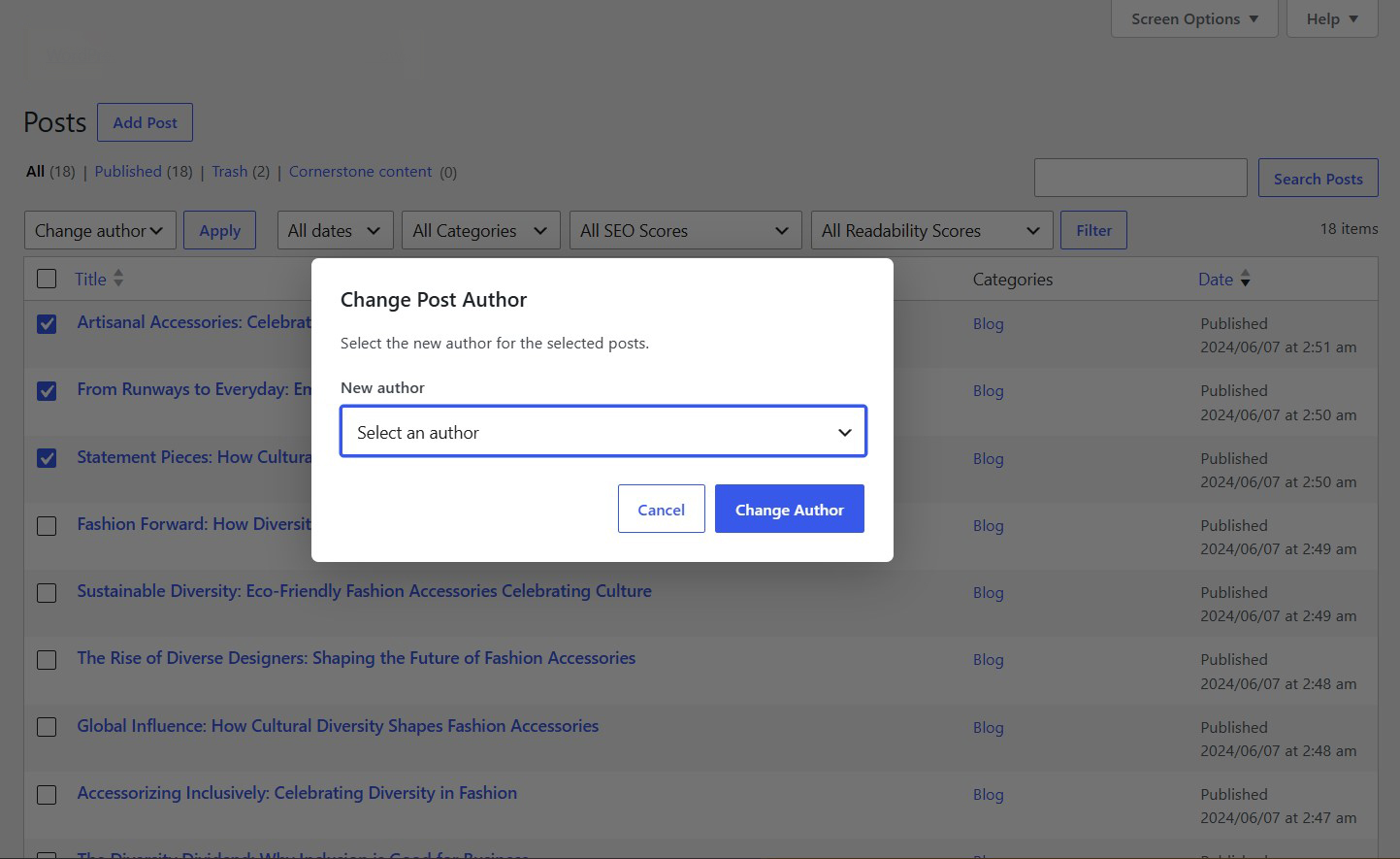Image resolution: width=1400 pixels, height=859 pixels.
Task: Uncheck From Runways to Everyday post checkbox
Action: coord(47,391)
